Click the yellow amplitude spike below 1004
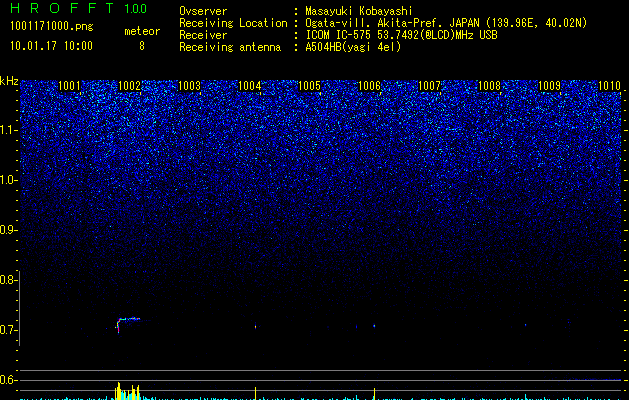The height and width of the screenshot is (400, 629). pyautogui.click(x=256, y=393)
